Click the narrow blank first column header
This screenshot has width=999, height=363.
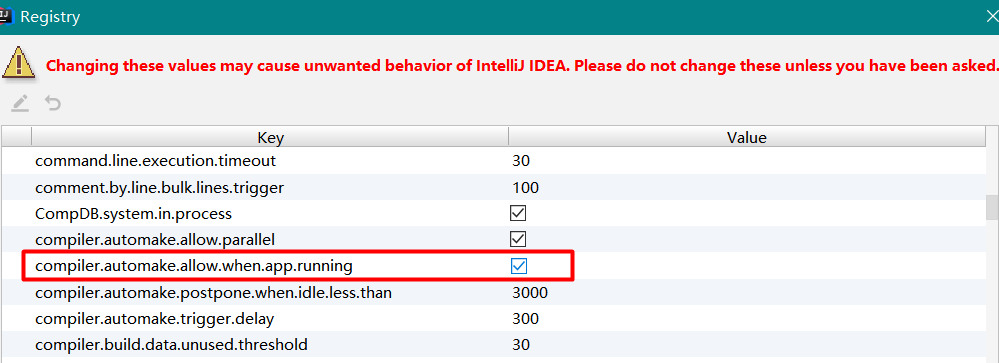(x=16, y=138)
